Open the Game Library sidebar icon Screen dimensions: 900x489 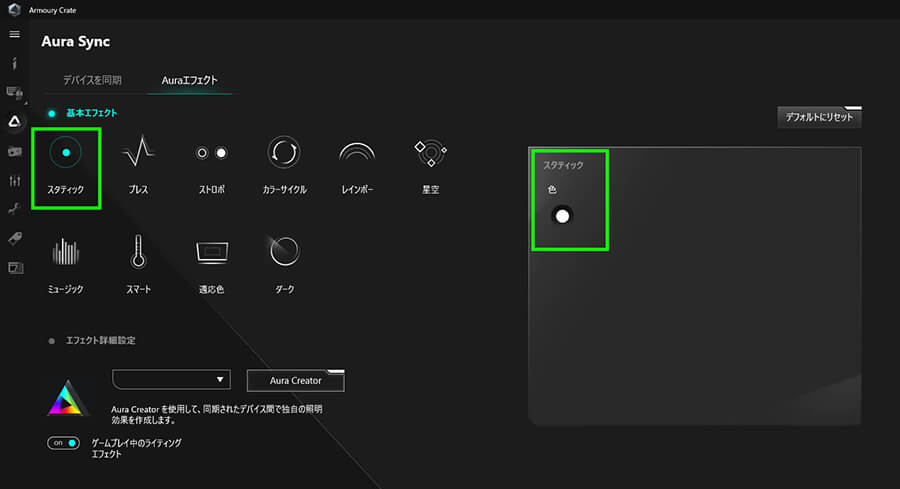(14, 152)
